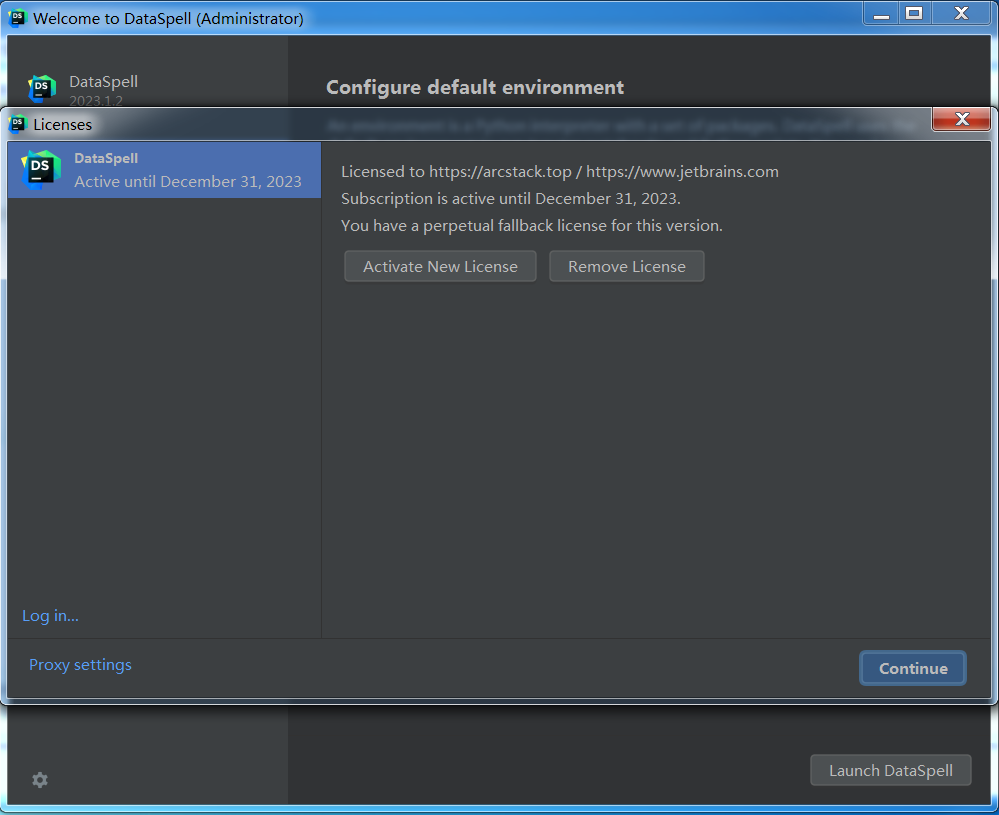Click the Activate New License button
Image resolution: width=999 pixels, height=815 pixels.
440,266
